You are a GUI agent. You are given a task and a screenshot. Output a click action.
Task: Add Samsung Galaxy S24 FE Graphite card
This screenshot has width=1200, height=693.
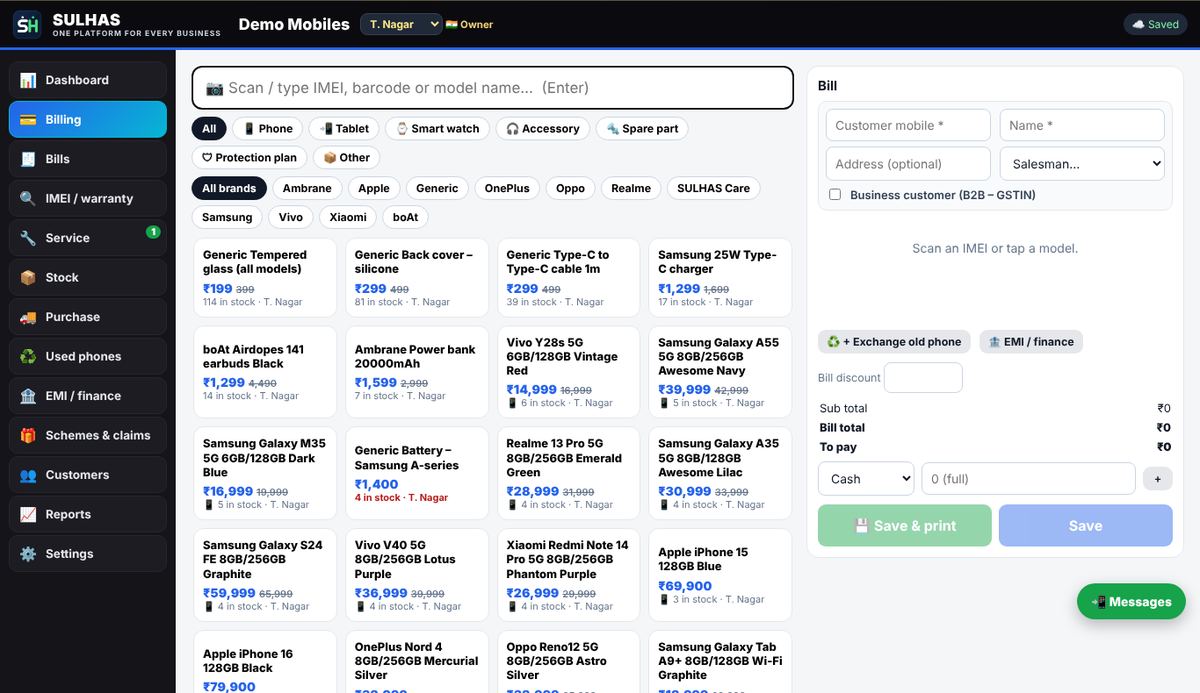(265, 574)
